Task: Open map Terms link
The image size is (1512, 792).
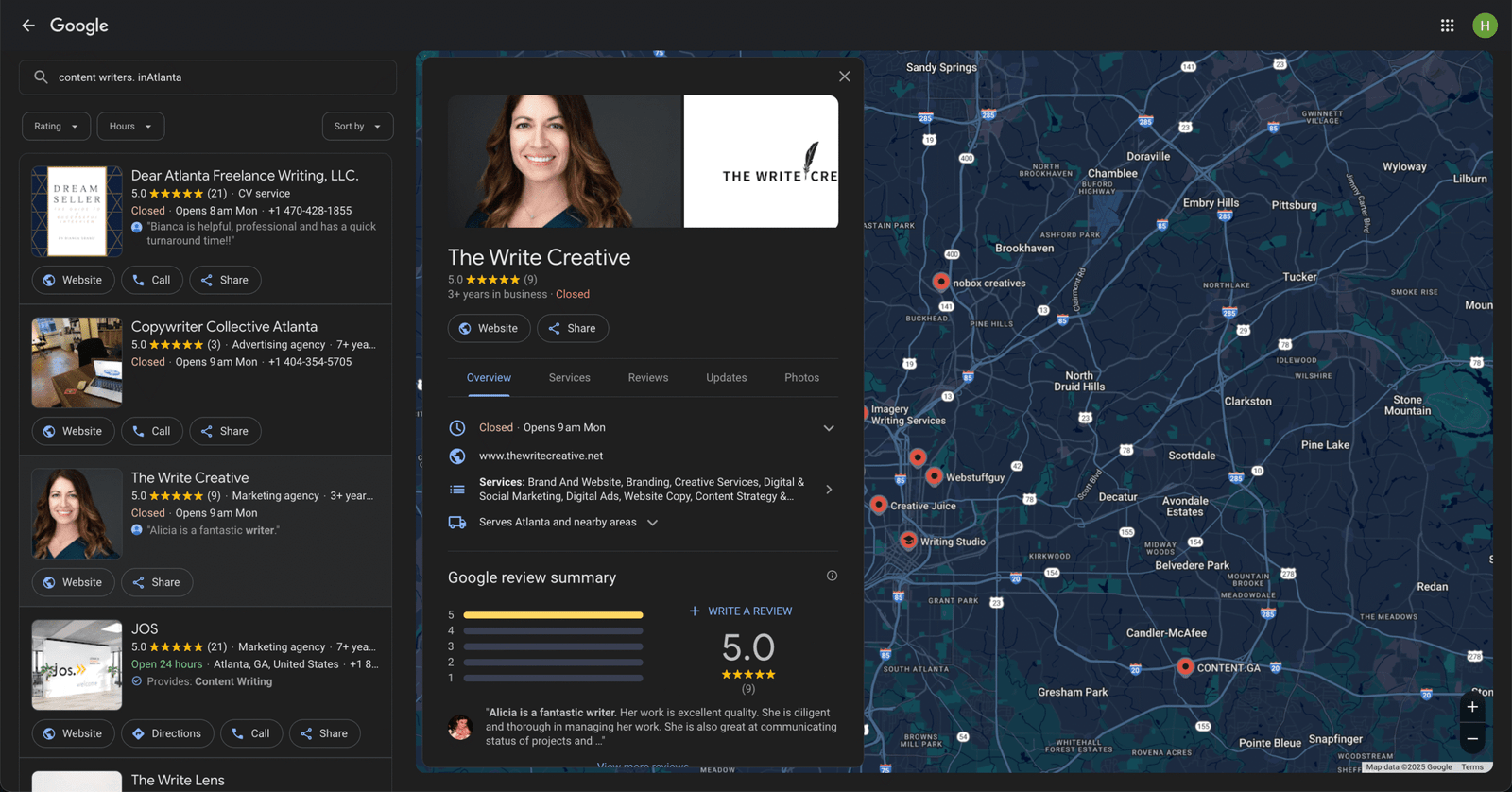Action: 1472,767
